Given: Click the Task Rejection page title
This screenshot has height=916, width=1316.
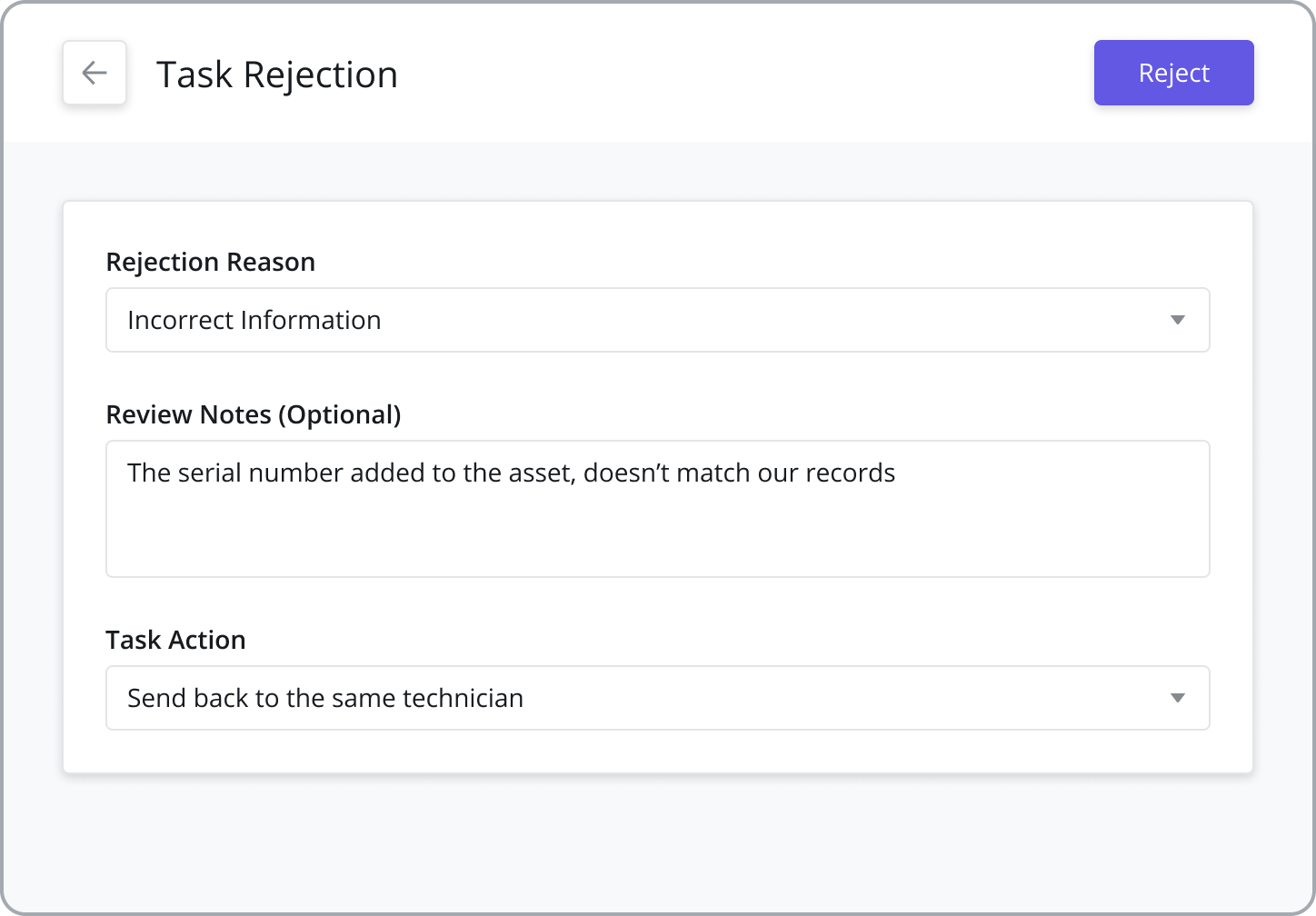Looking at the screenshot, I should [277, 75].
